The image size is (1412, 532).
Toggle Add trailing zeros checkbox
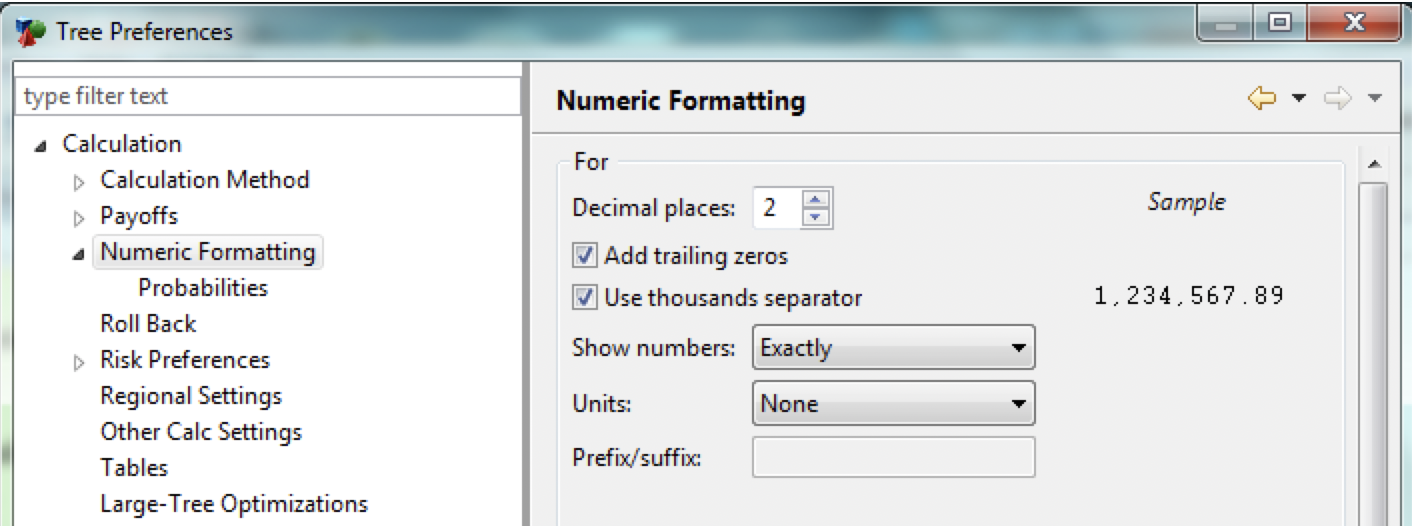tap(585, 256)
